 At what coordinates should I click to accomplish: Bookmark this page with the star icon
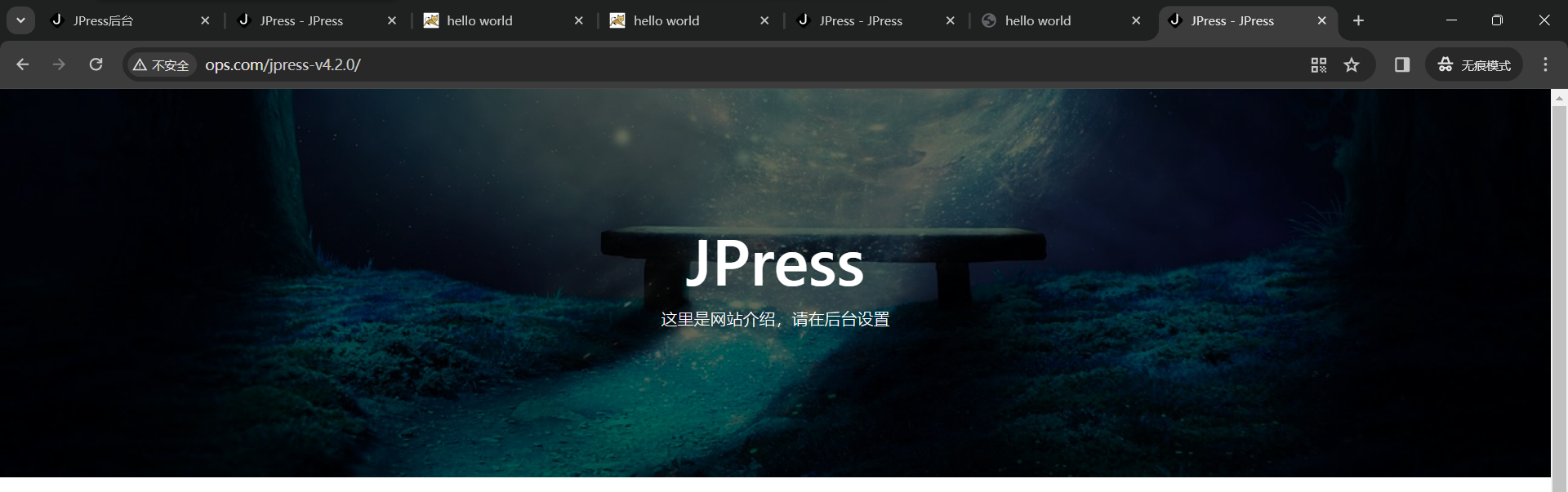[1352, 65]
